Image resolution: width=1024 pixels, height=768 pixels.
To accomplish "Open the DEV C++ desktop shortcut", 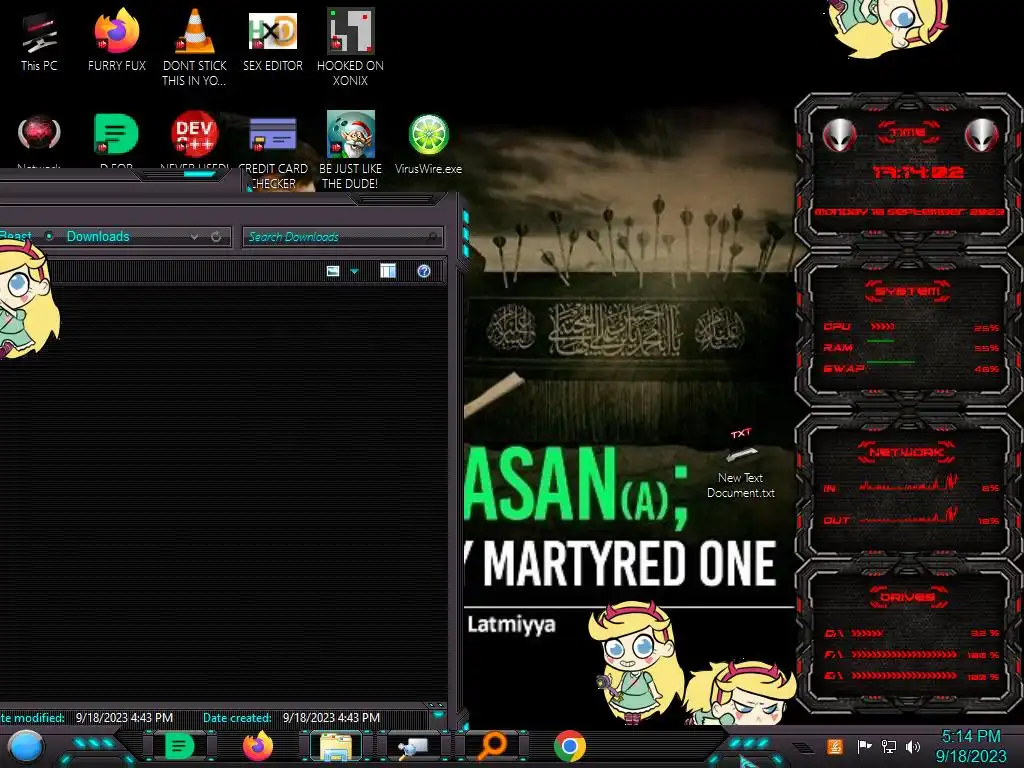I will (194, 135).
